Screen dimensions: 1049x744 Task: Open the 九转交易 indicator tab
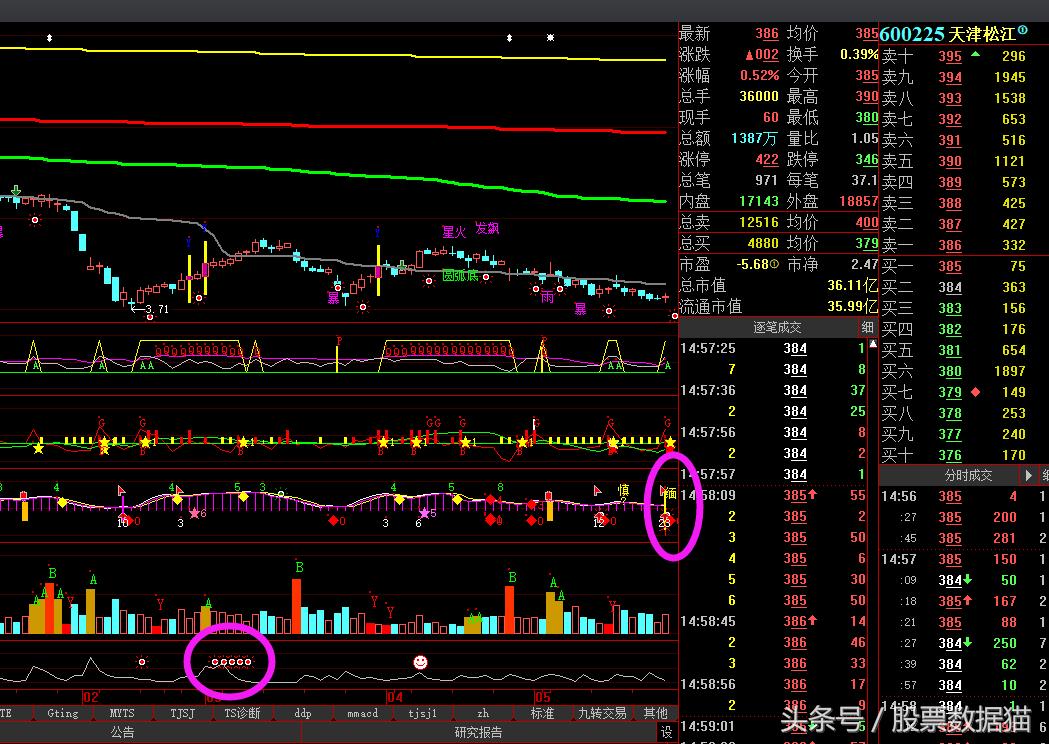[x=602, y=713]
